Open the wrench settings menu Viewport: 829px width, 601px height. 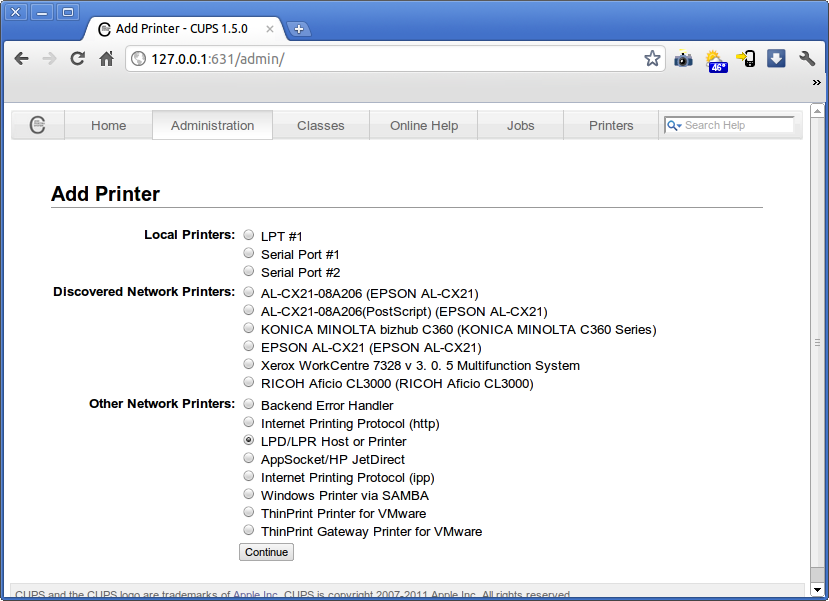coord(807,59)
